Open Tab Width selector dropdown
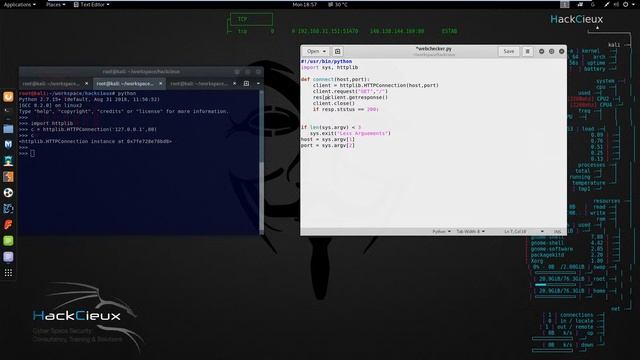The width and height of the screenshot is (640, 360). pos(470,231)
